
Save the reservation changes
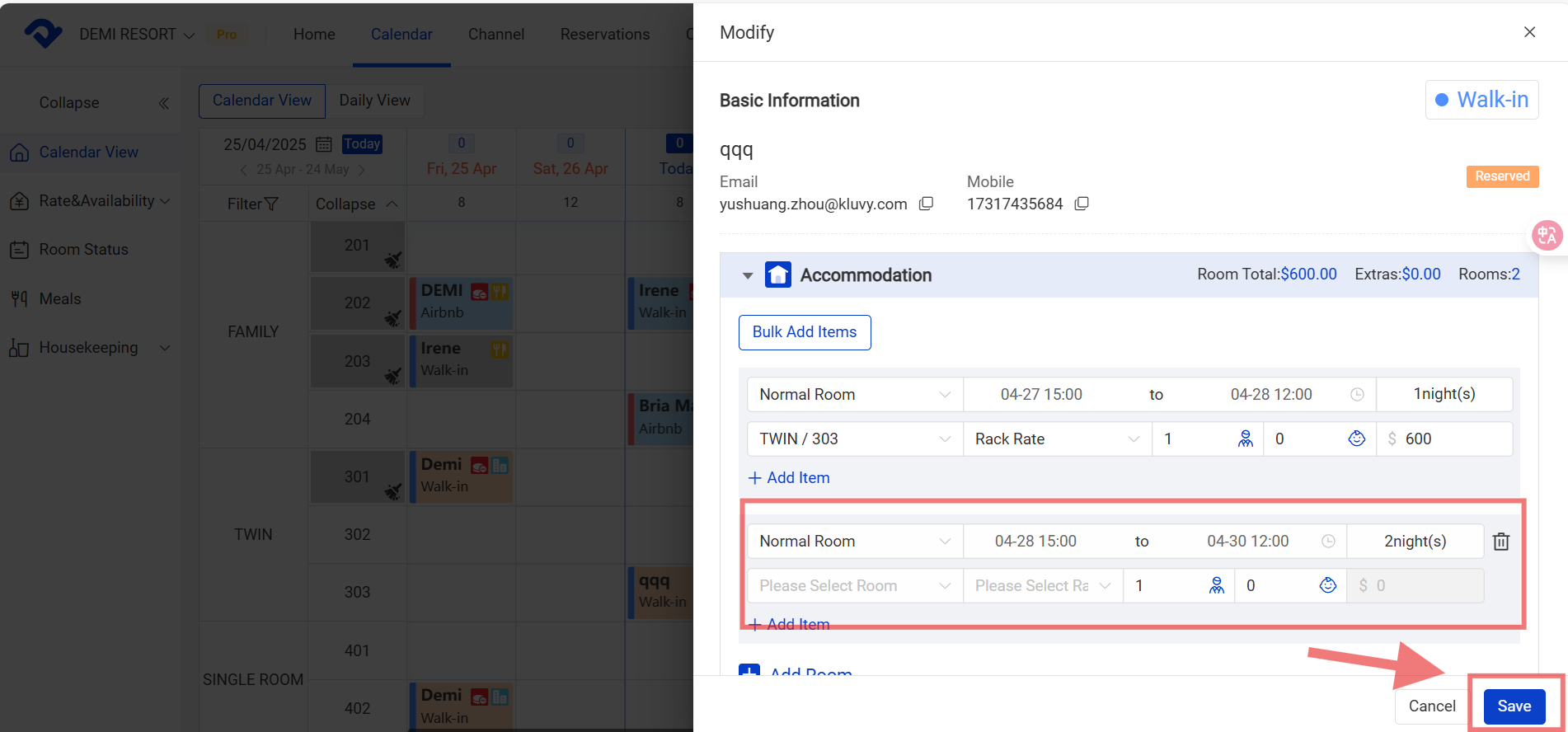[x=1514, y=706]
